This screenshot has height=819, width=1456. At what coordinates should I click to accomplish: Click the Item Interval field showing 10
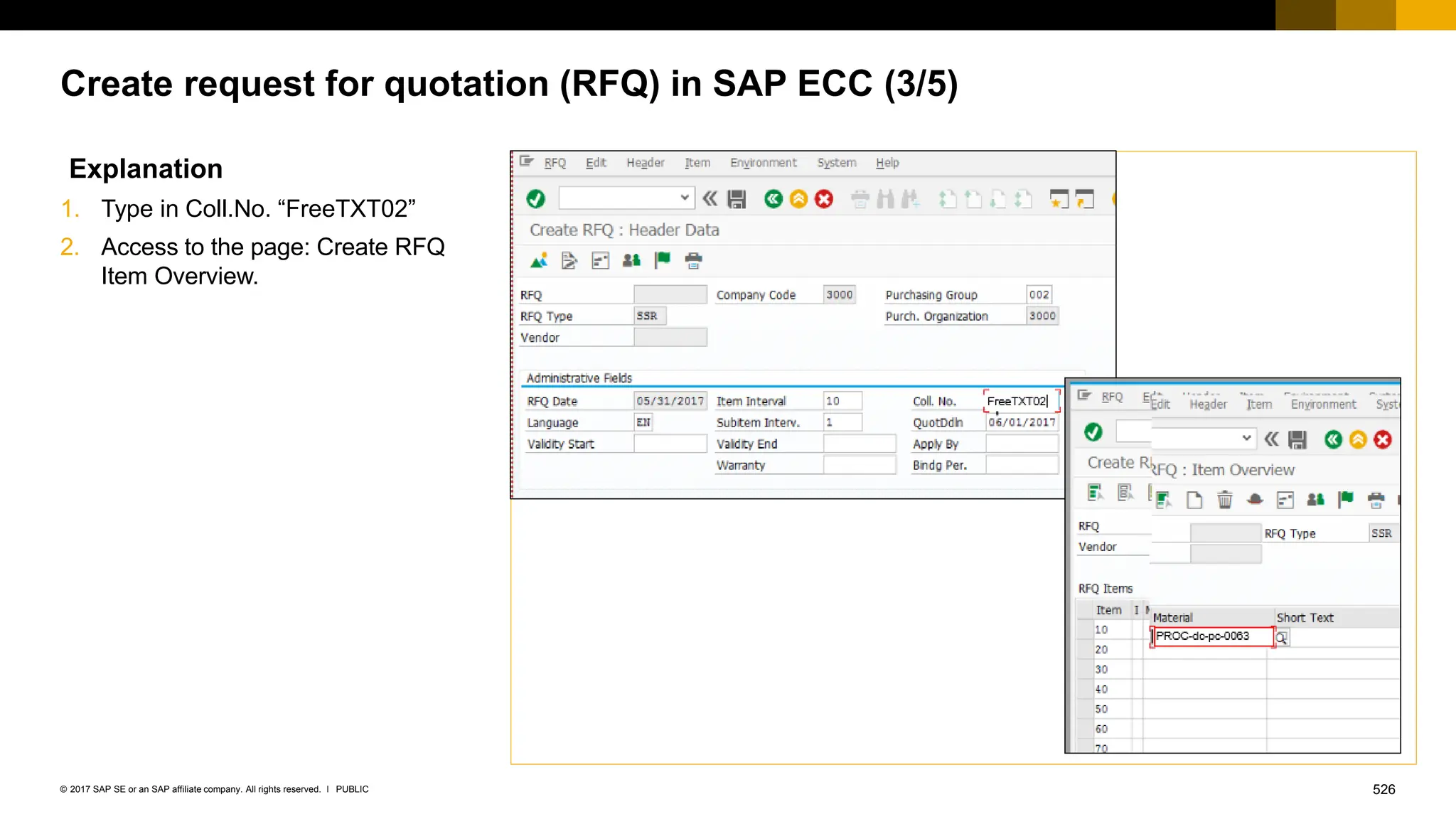pos(842,401)
